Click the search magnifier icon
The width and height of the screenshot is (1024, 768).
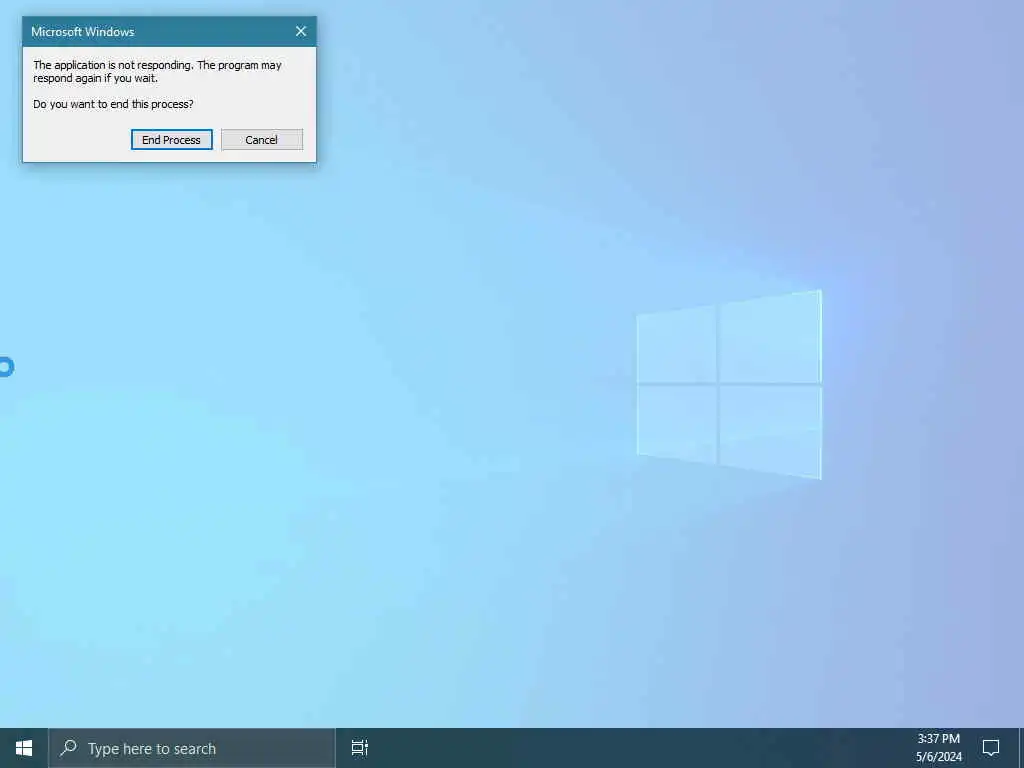68,748
